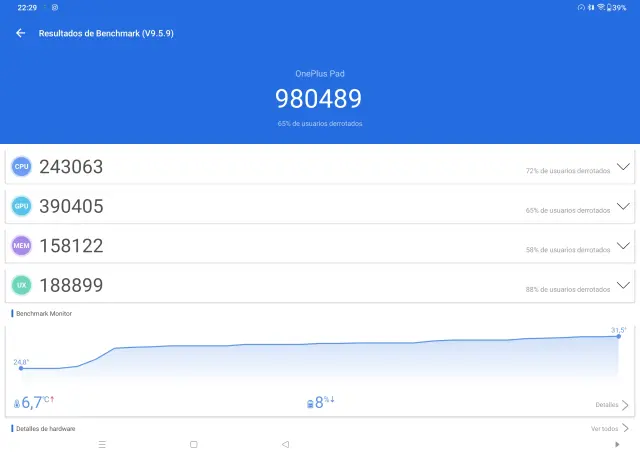Viewport: 640px width, 457px height.
Task: Click the 31.5° end point on graph
Action: [x=619, y=336]
